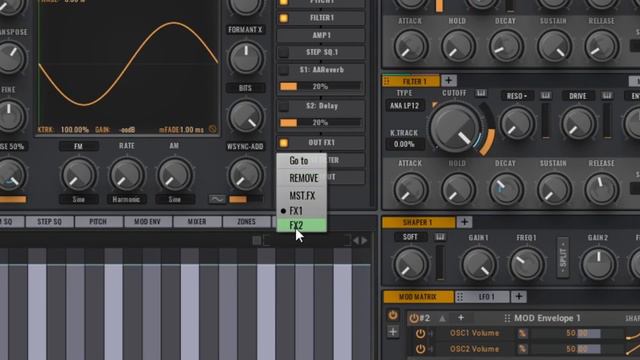Collapse mod slot #2 with the triangle arrow
The image size is (640, 360).
click(x=442, y=318)
